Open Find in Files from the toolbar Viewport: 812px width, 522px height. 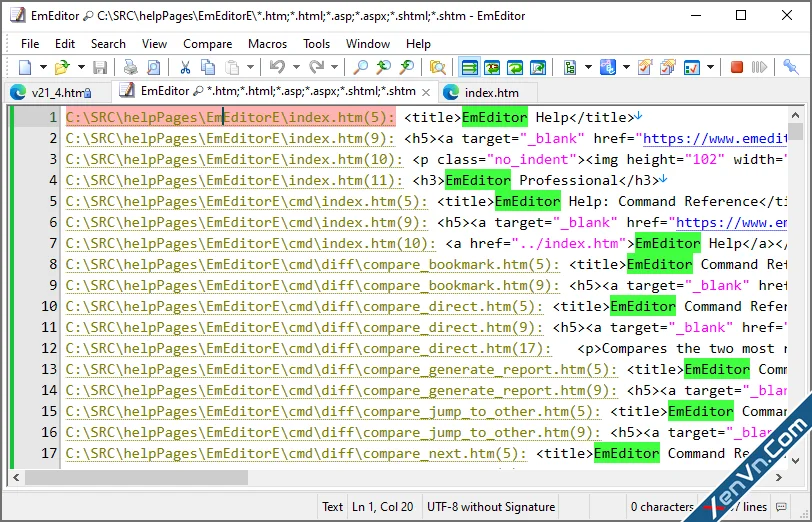438,67
